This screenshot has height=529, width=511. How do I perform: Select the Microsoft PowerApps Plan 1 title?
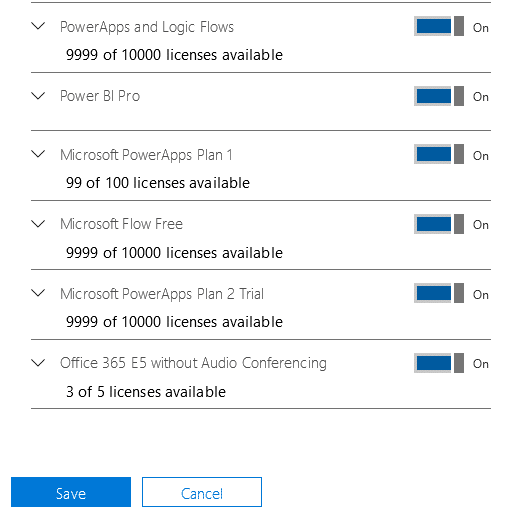pos(146,155)
